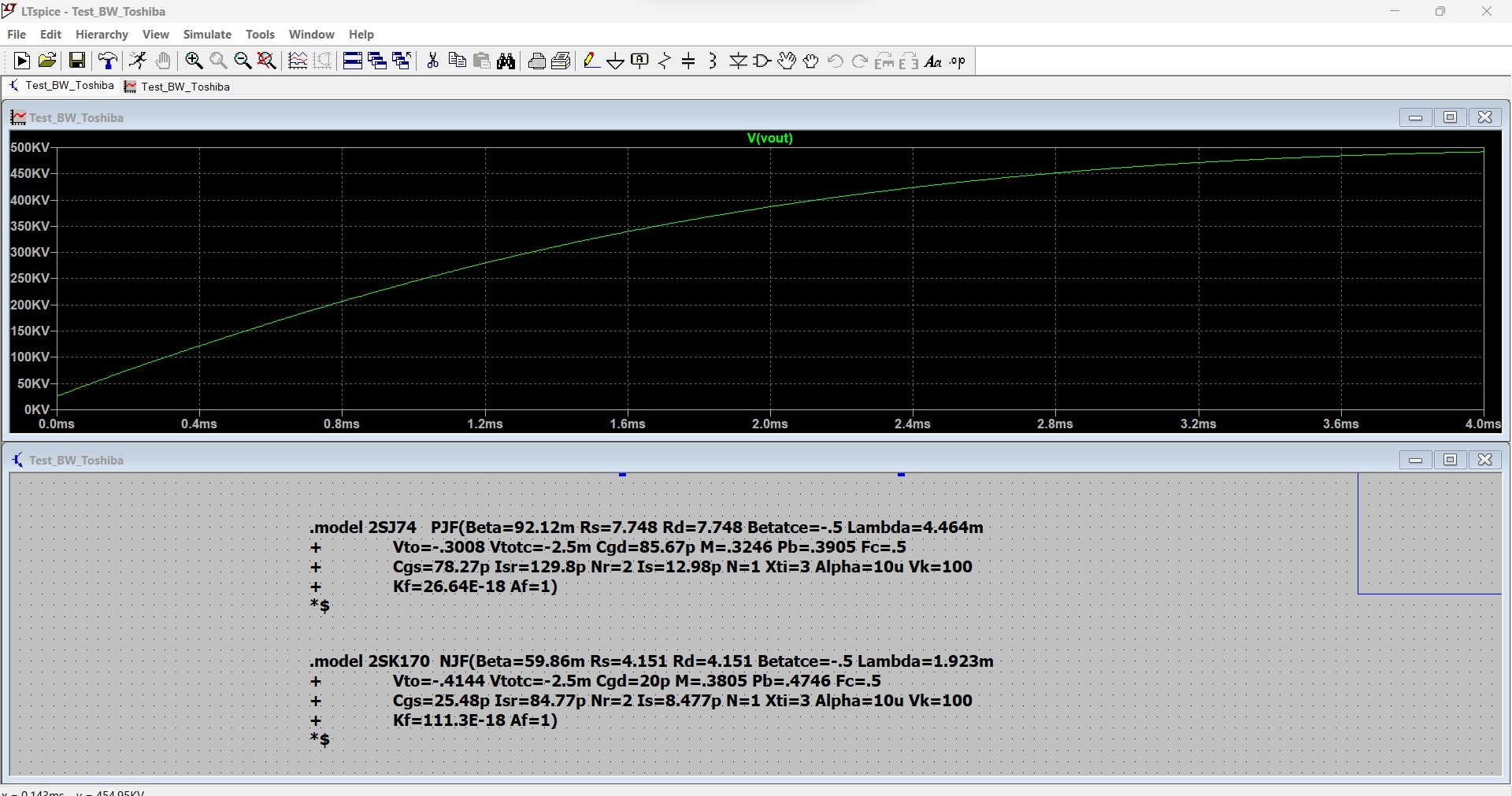
Task: Minimize the waveform plot child window
Action: (1415, 117)
